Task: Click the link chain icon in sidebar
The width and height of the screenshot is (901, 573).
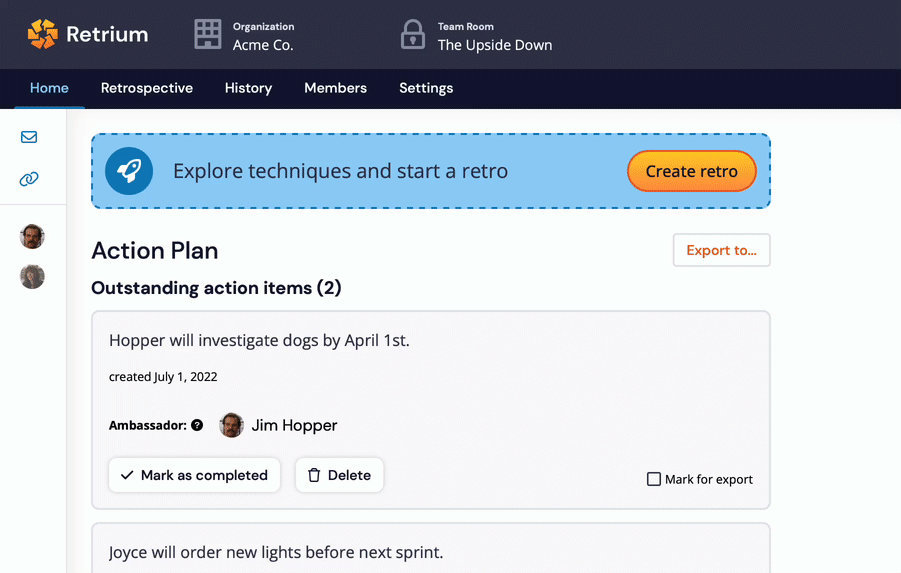Action: [x=29, y=179]
